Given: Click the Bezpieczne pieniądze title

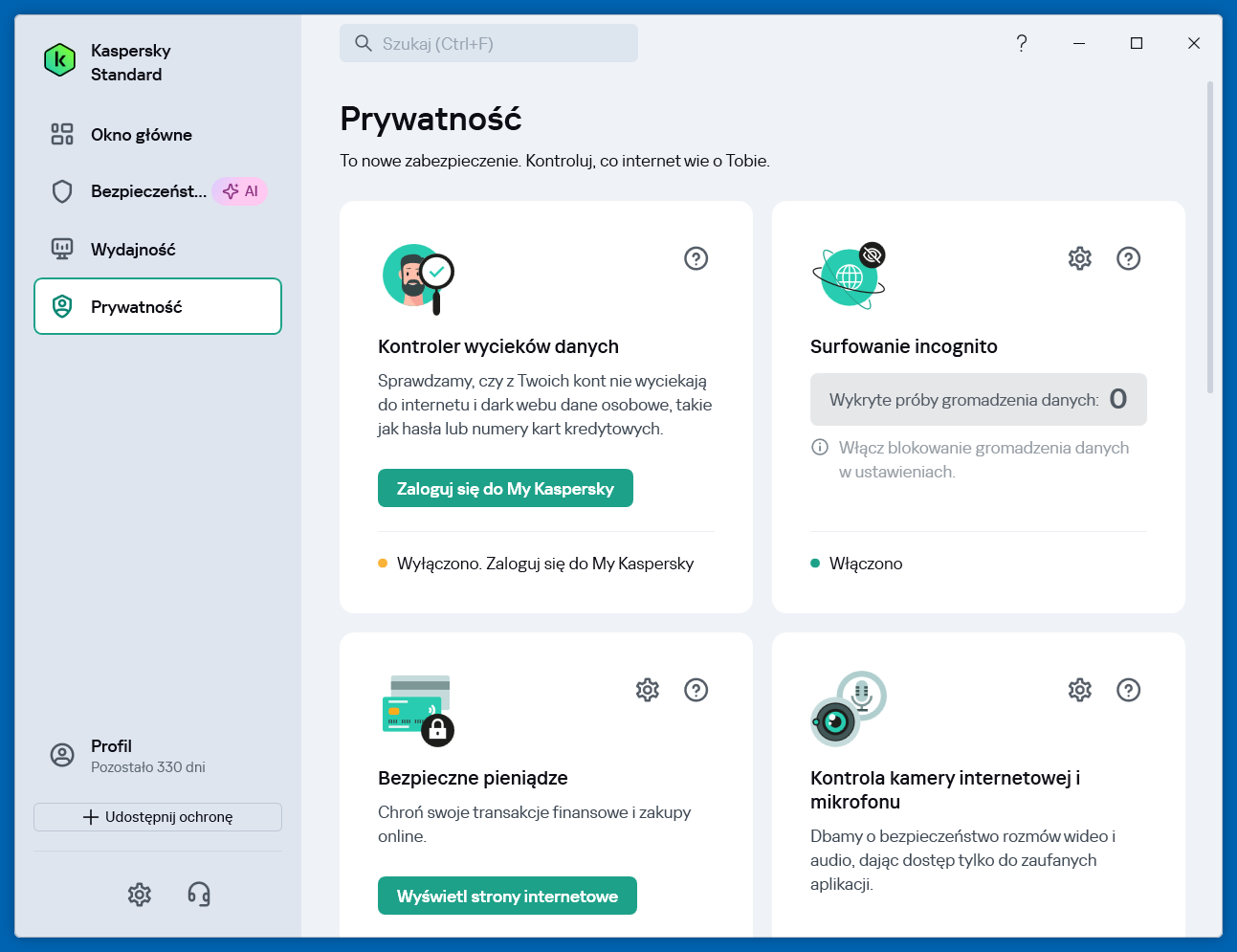Looking at the screenshot, I should 473,778.
